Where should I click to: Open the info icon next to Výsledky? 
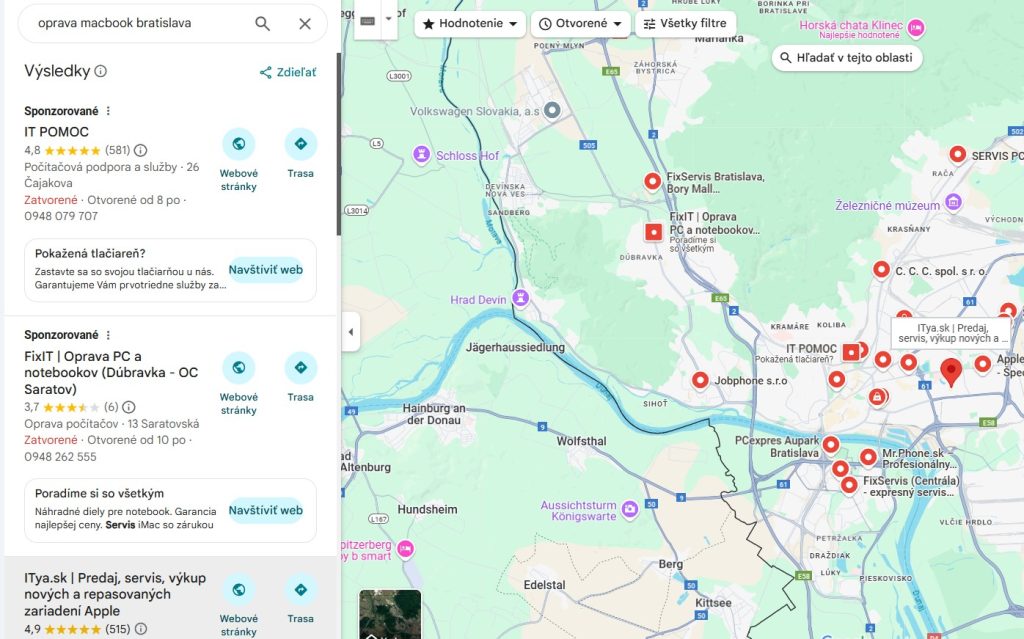(101, 71)
